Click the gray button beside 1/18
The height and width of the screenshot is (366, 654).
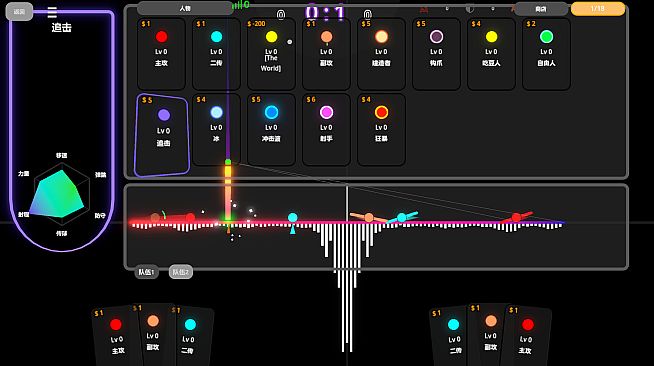(541, 9)
